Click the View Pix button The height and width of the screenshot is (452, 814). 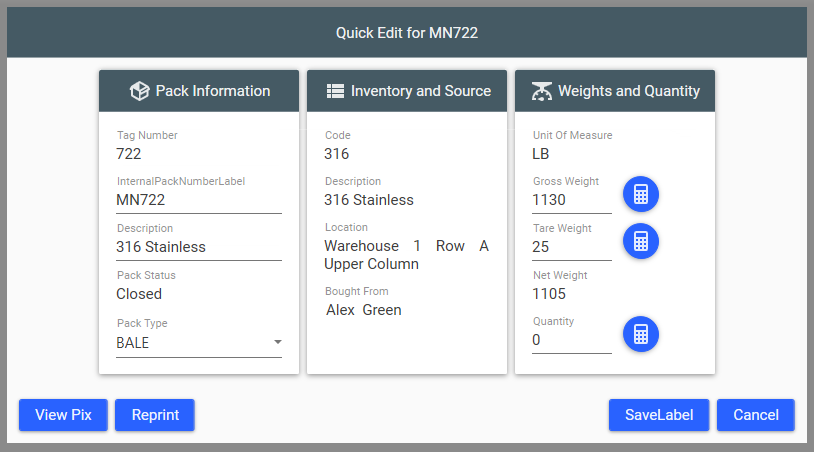(x=63, y=415)
